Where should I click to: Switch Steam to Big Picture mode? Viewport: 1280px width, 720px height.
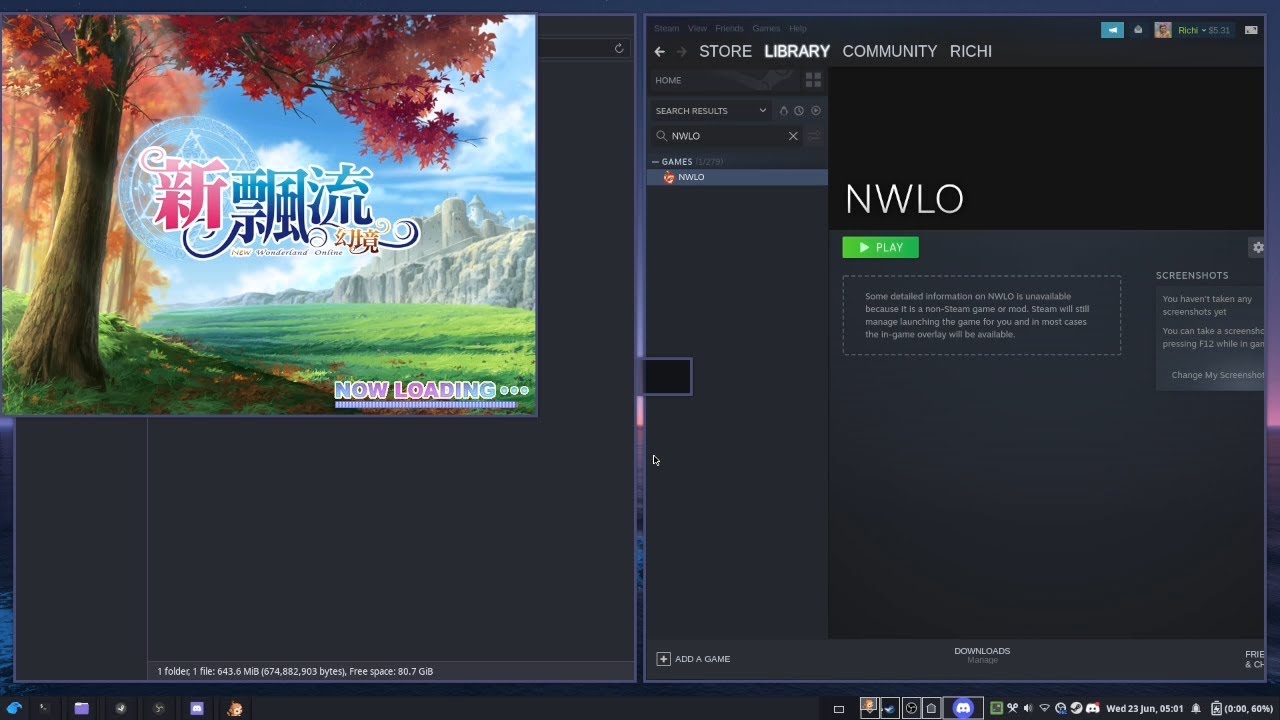pos(1251,30)
